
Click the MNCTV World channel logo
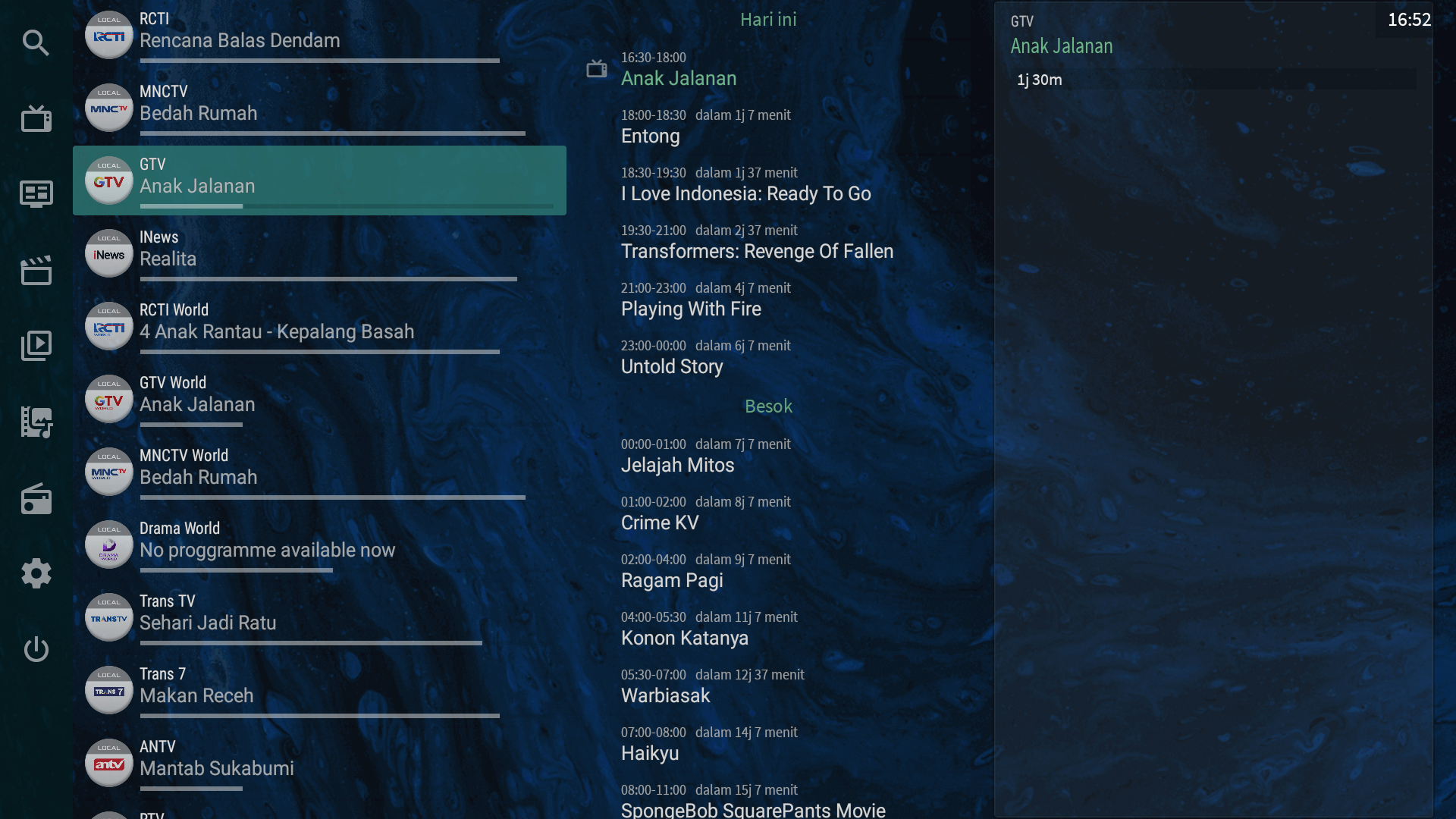[x=109, y=472]
